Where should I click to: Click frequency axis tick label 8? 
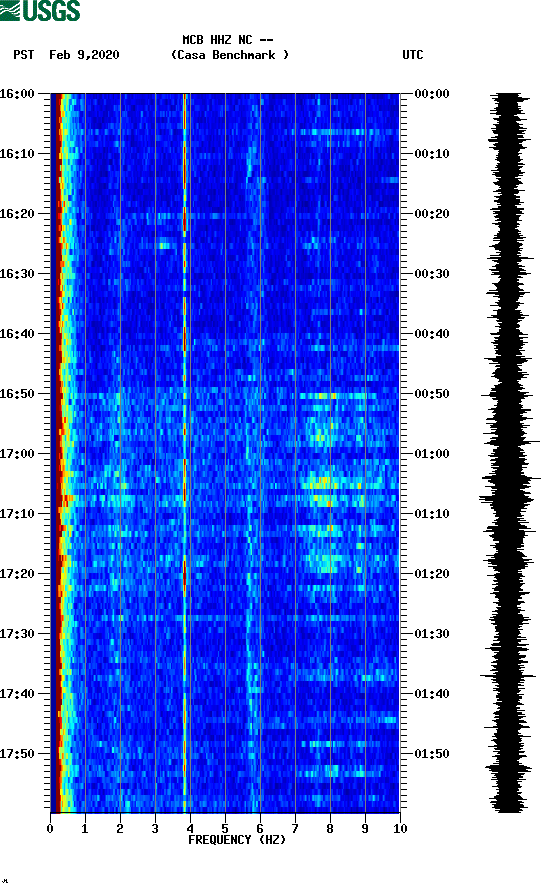pos(330,829)
